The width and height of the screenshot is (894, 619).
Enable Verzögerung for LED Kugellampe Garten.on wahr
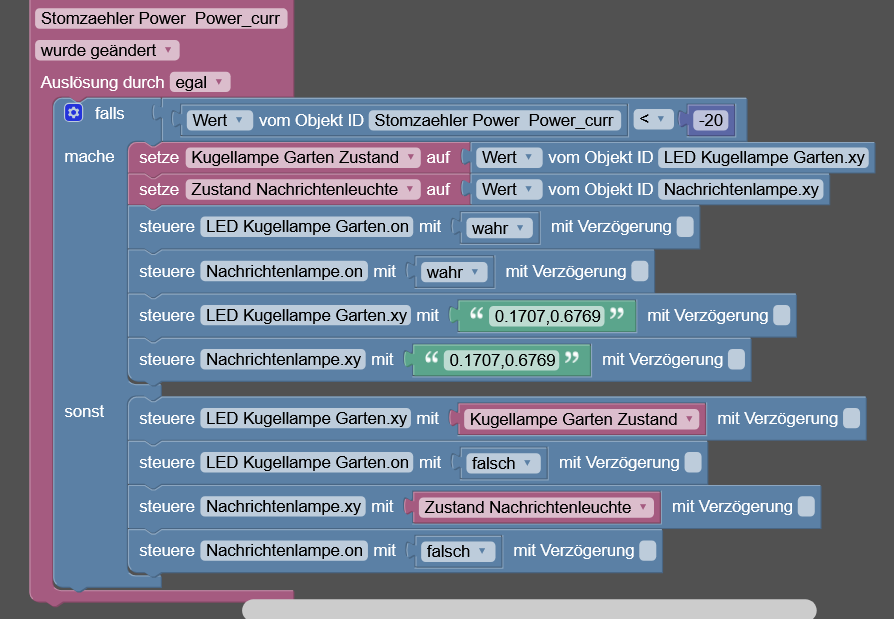tap(685, 227)
